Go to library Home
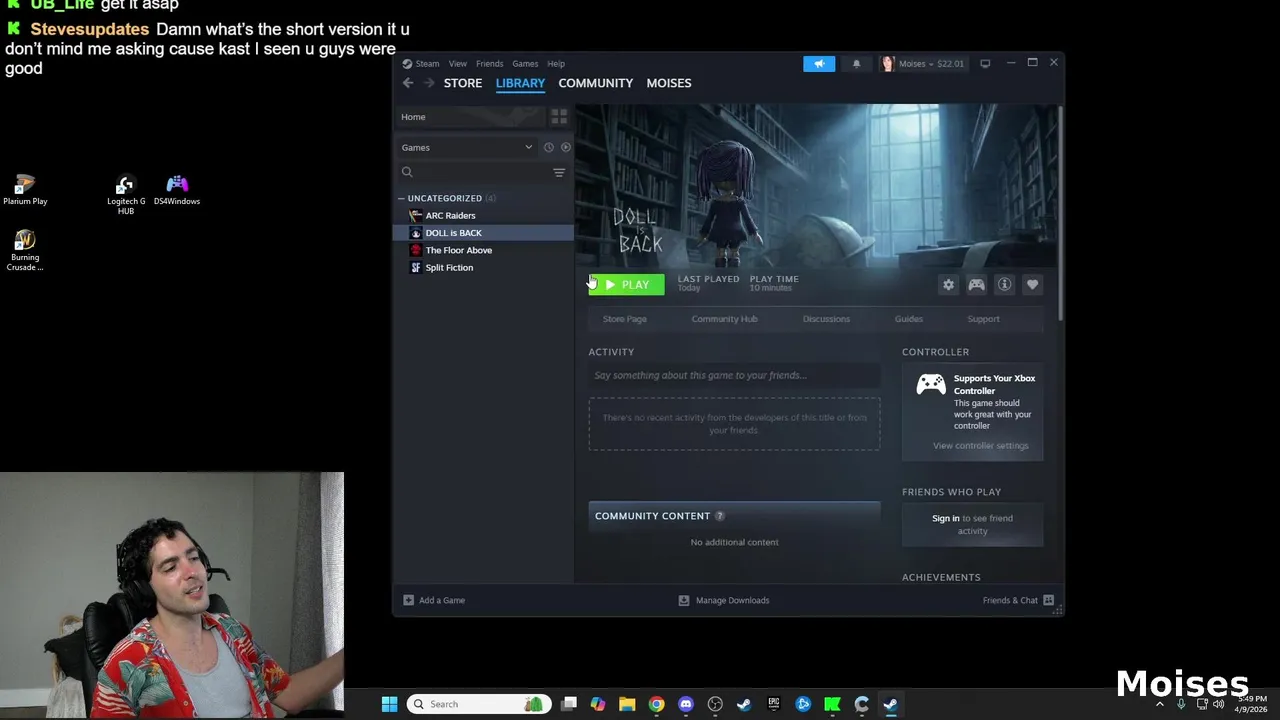 click(470, 117)
